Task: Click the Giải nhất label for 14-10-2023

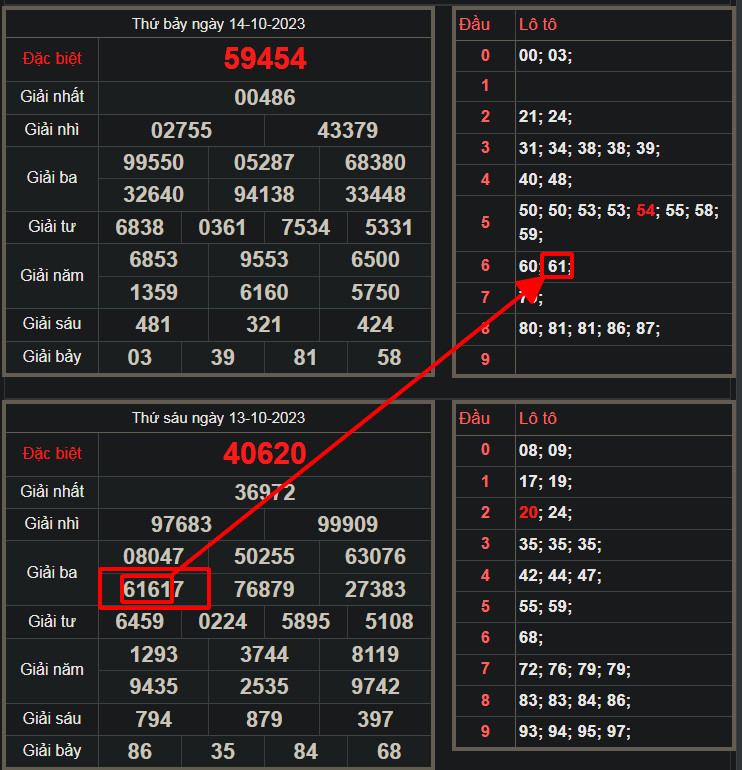Action: pyautogui.click(x=52, y=97)
